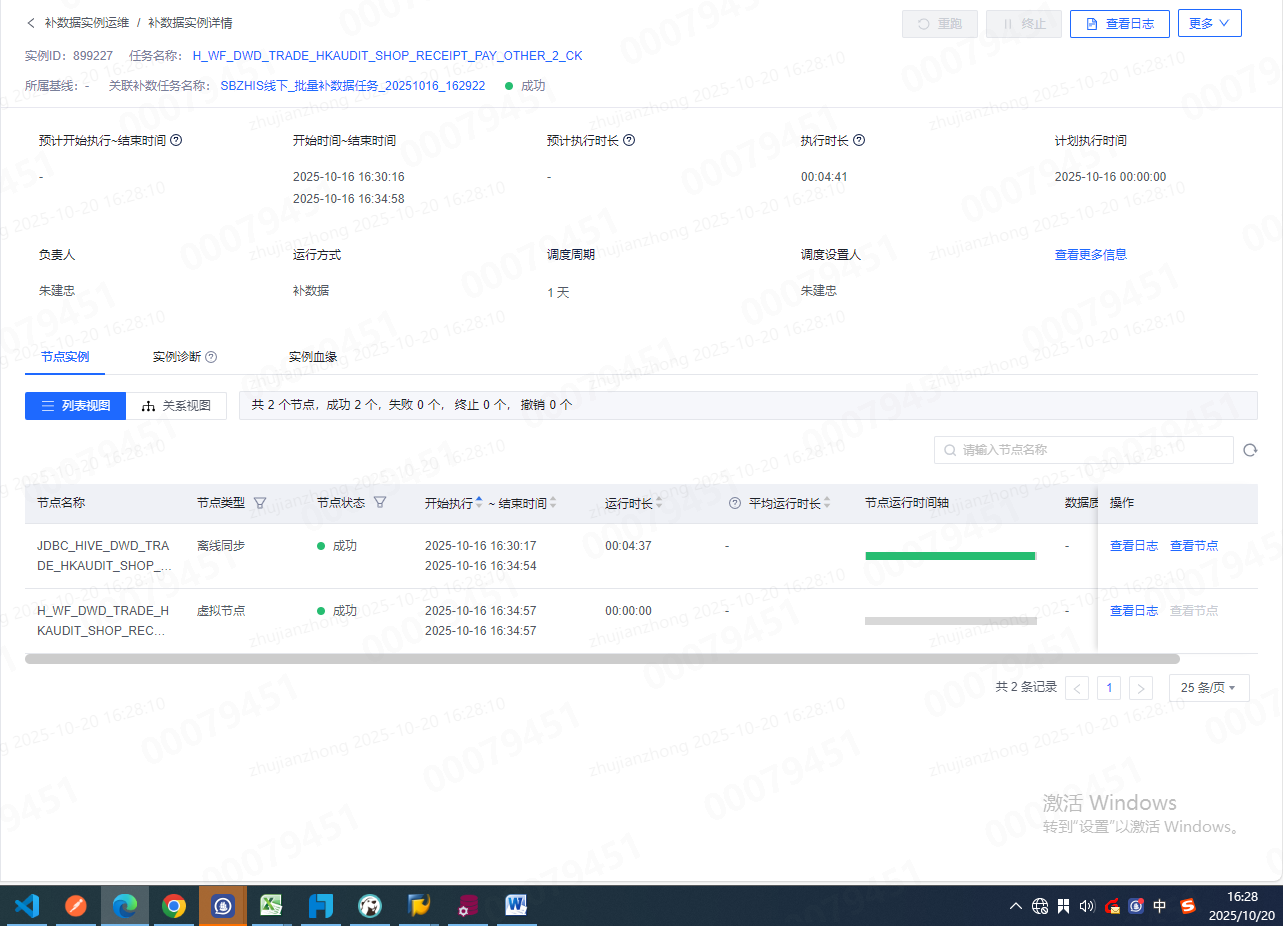Click the filter icon beside 节点类型
Image resolution: width=1283 pixels, height=926 pixels.
[260, 503]
